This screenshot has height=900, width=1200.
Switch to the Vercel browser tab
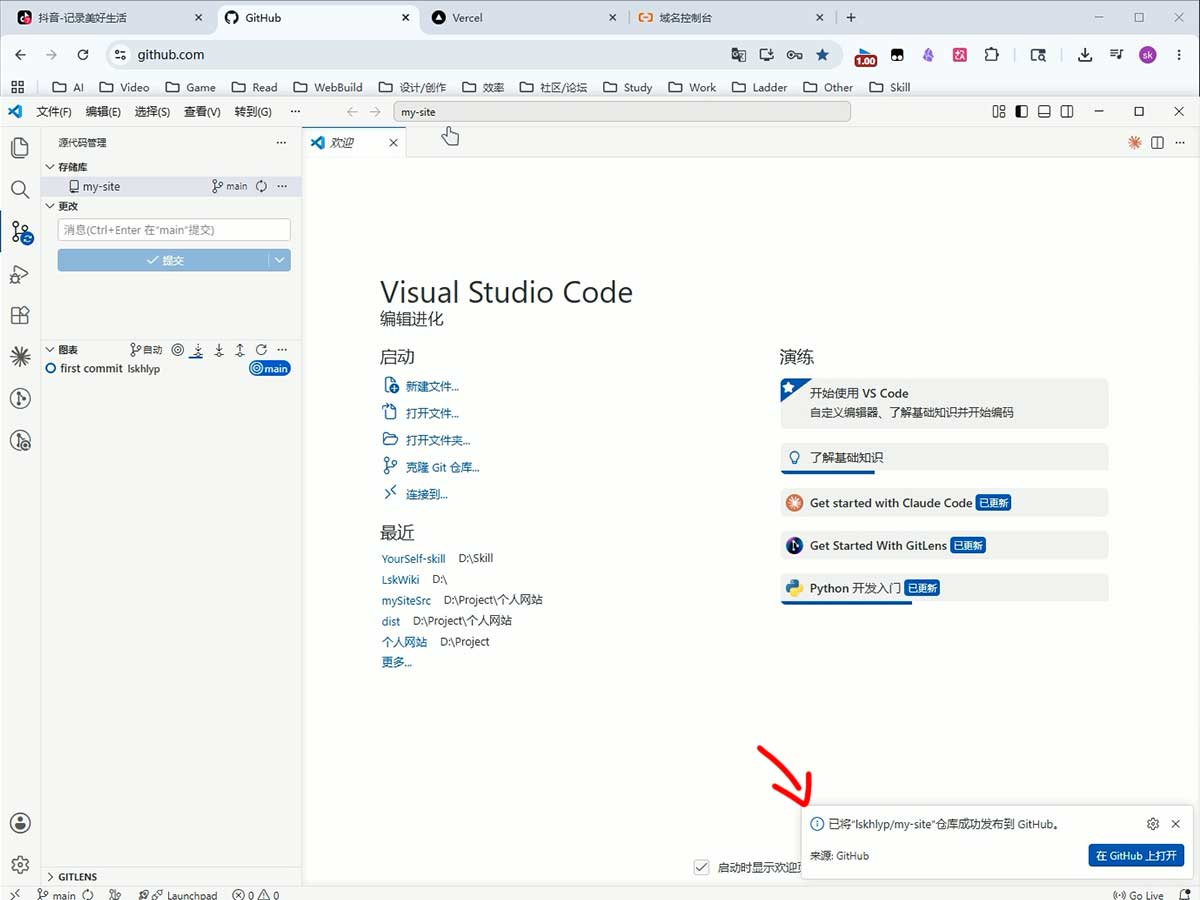coord(523,18)
